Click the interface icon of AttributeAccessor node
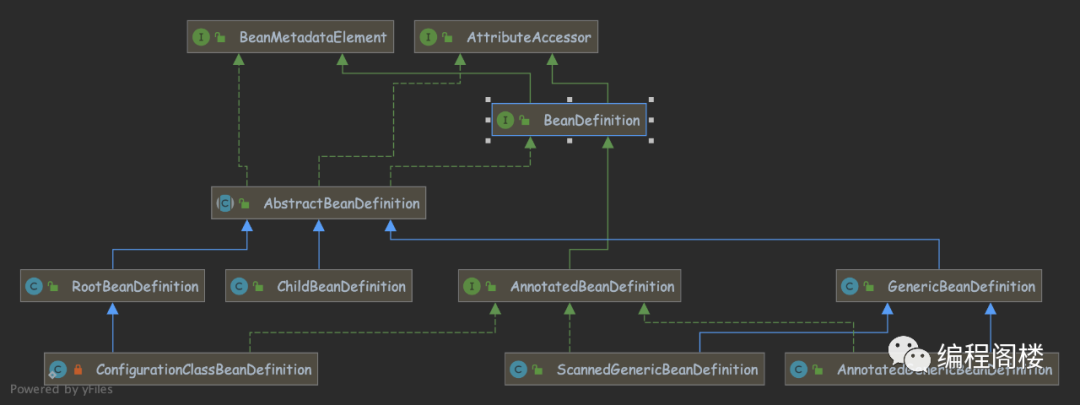1080x405 pixels. [428, 38]
